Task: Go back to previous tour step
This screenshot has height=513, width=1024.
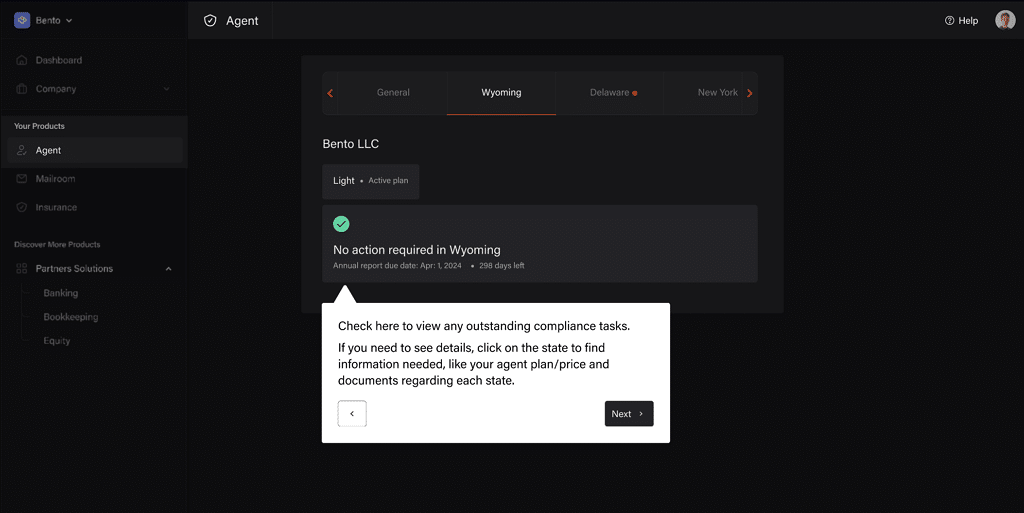Action: 352,414
